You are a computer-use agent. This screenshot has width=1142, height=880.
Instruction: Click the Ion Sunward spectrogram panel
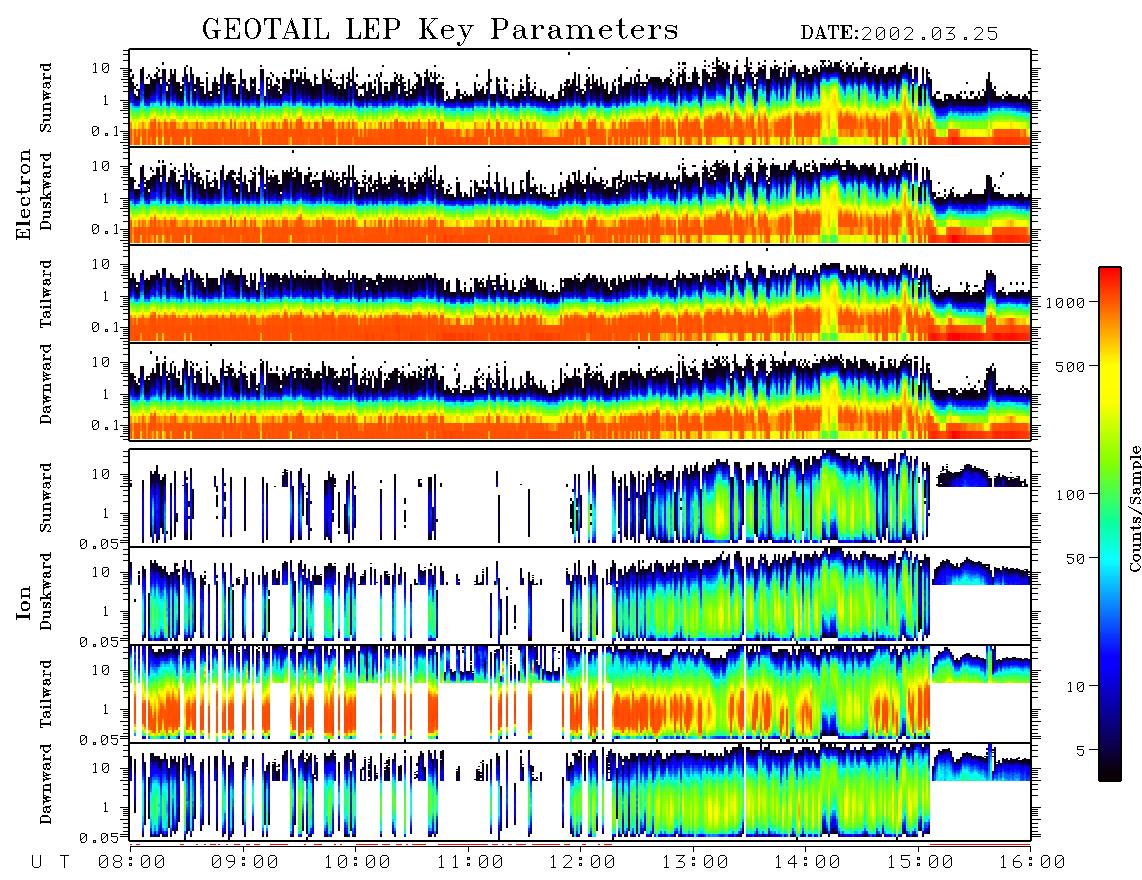580,498
